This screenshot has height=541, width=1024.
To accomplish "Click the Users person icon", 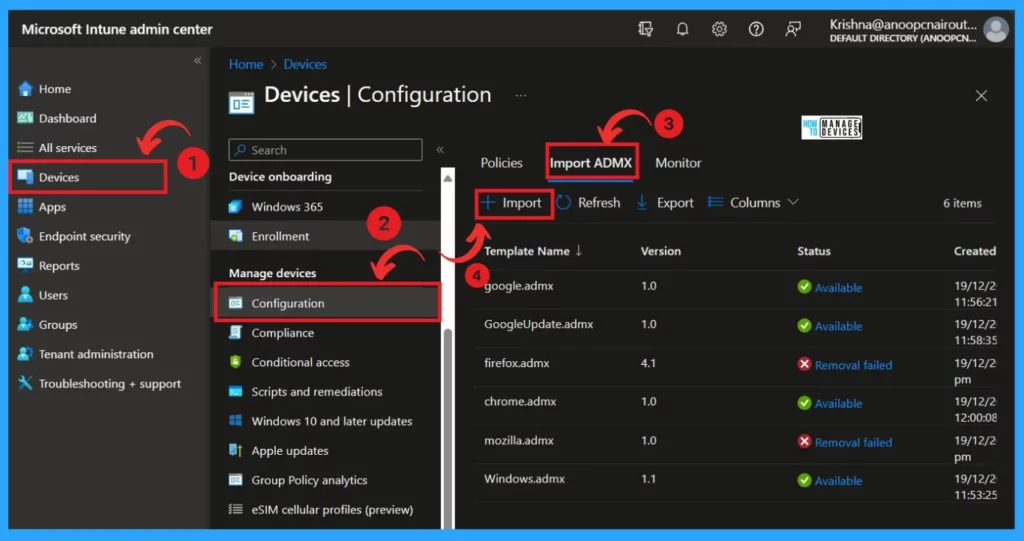I will (x=25, y=295).
